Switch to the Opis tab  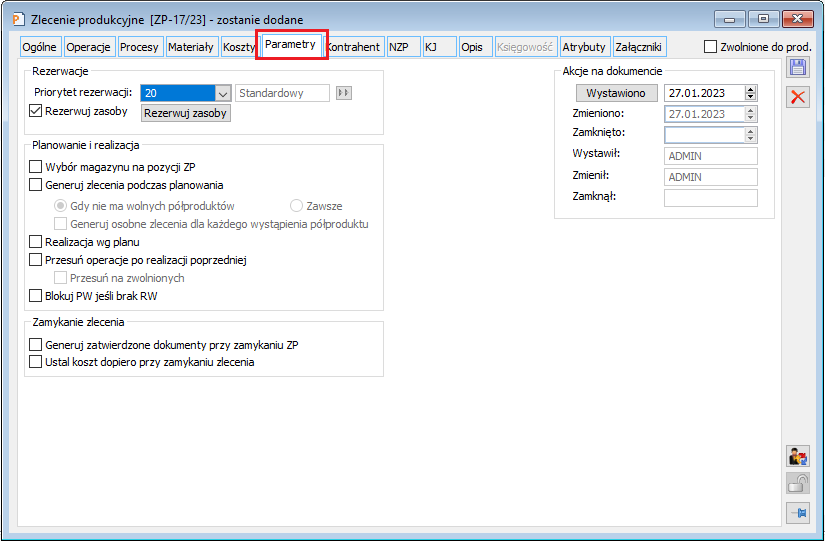(474, 47)
